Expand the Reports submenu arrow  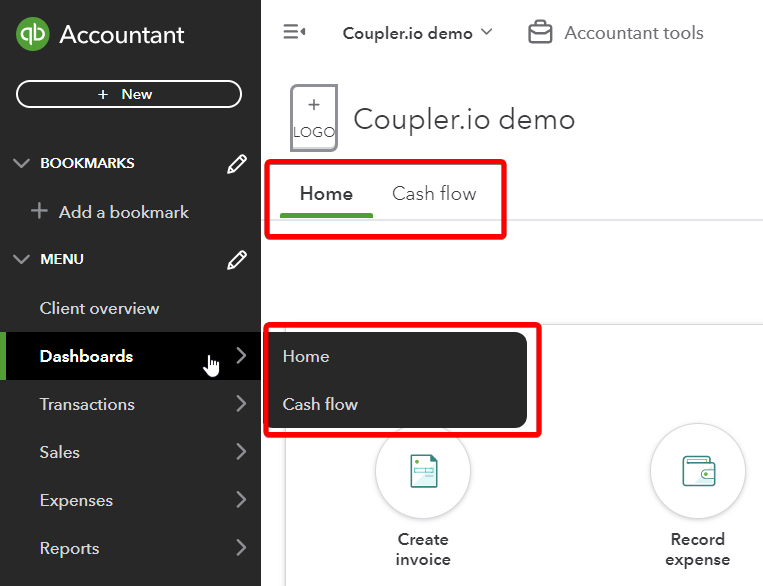point(241,548)
